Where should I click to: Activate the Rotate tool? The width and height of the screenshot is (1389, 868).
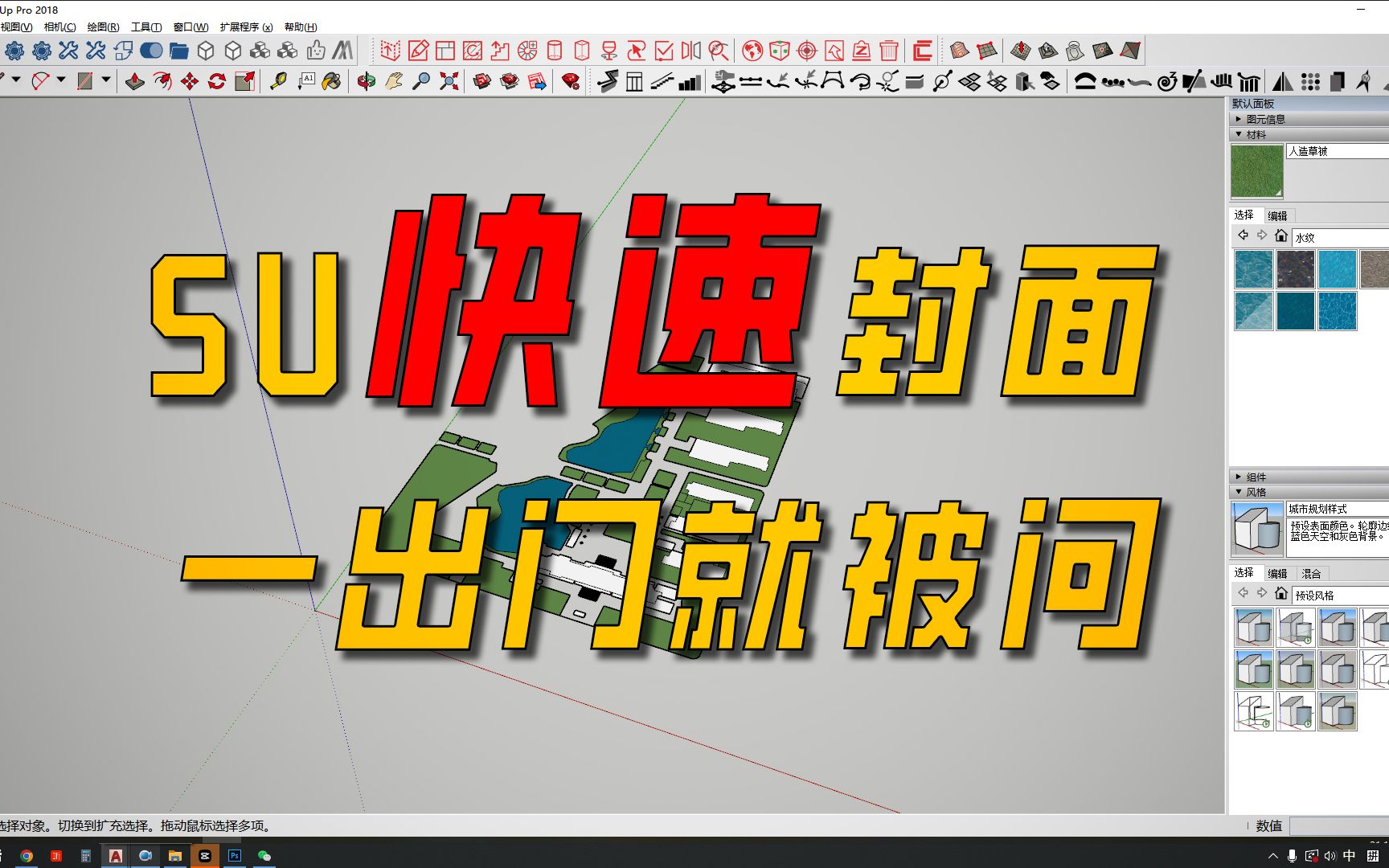click(x=216, y=81)
